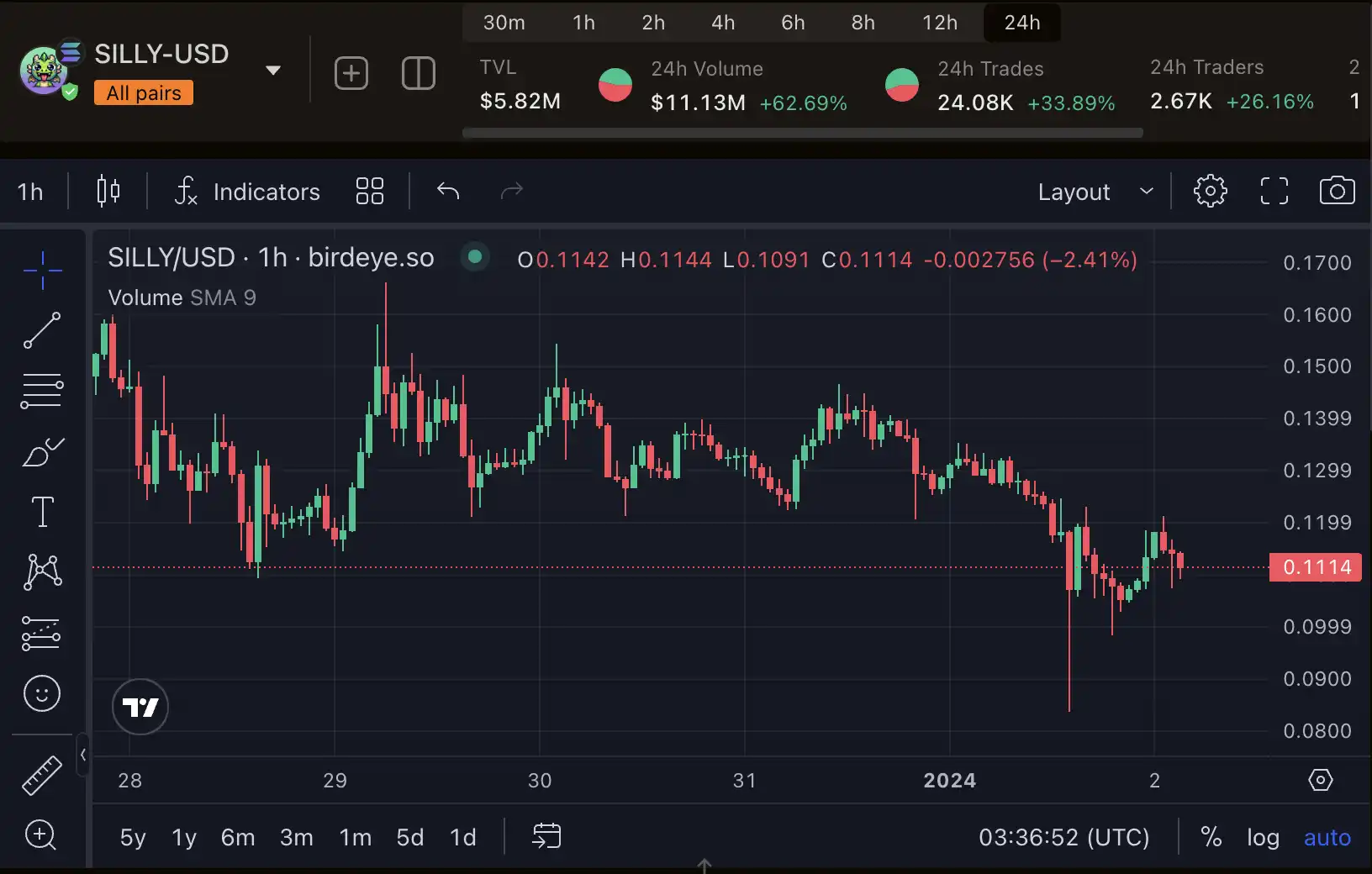
Task: Open the Fibonacci retracement tool
Action: pyautogui.click(x=42, y=391)
